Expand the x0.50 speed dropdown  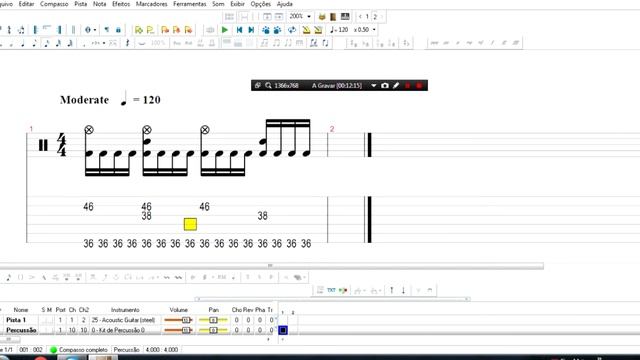coord(374,30)
